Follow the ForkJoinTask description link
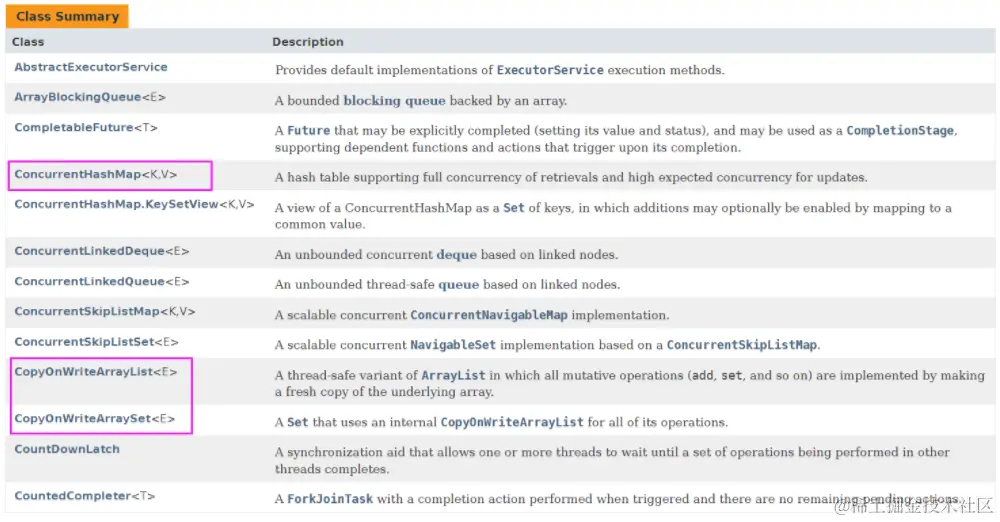This screenshot has width=1000, height=522. (330, 500)
